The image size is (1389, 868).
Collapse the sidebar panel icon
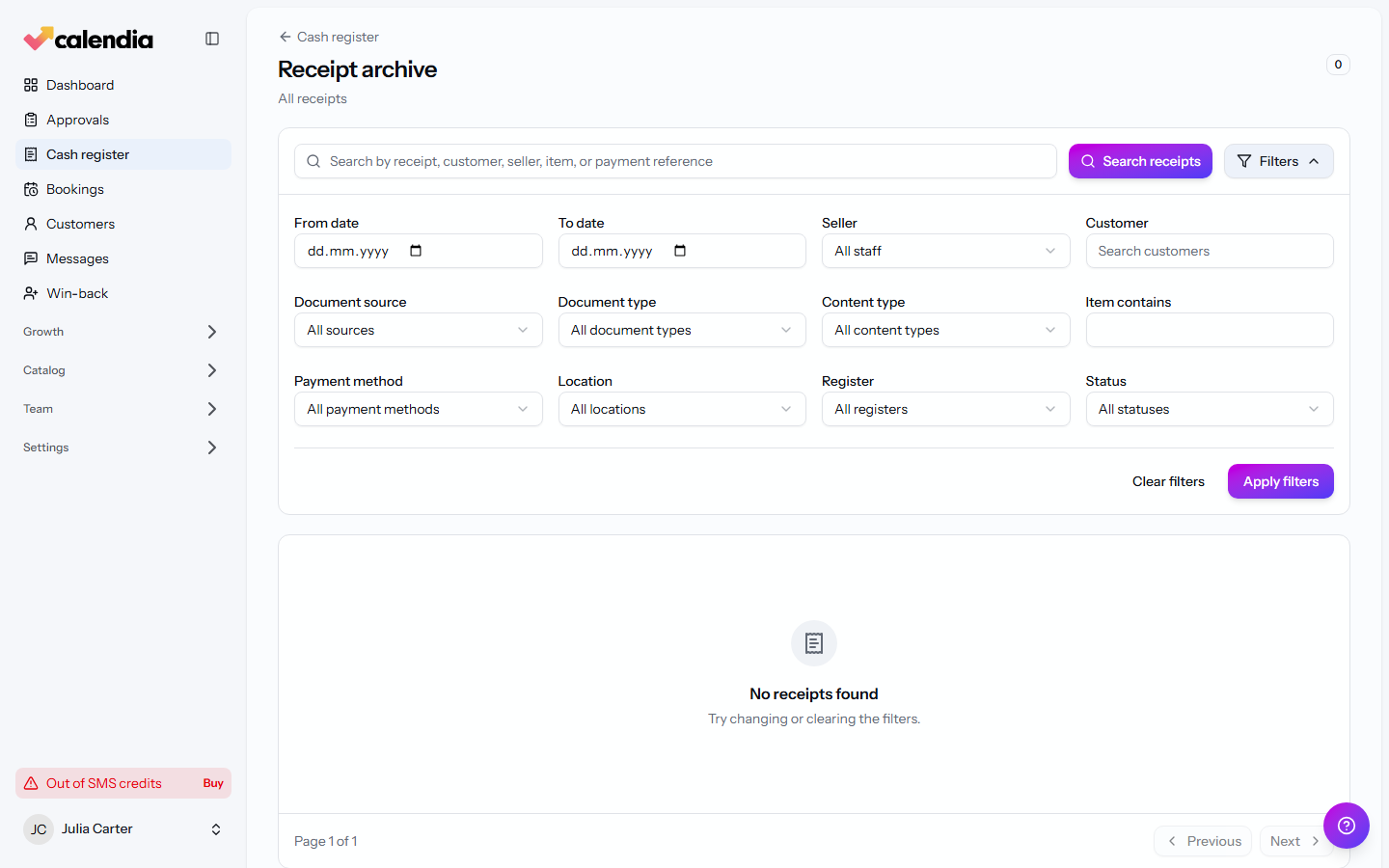click(212, 39)
